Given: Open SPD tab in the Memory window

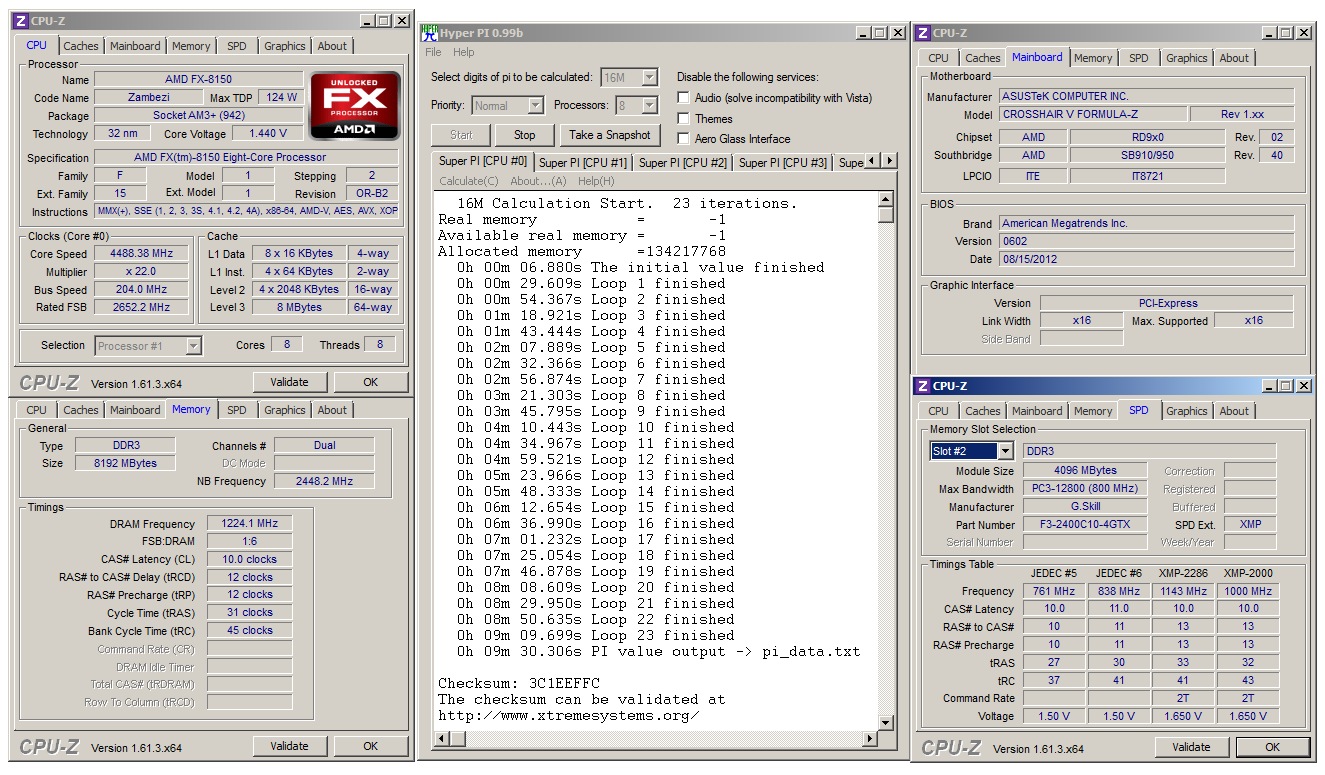Looking at the screenshot, I should tap(236, 410).
